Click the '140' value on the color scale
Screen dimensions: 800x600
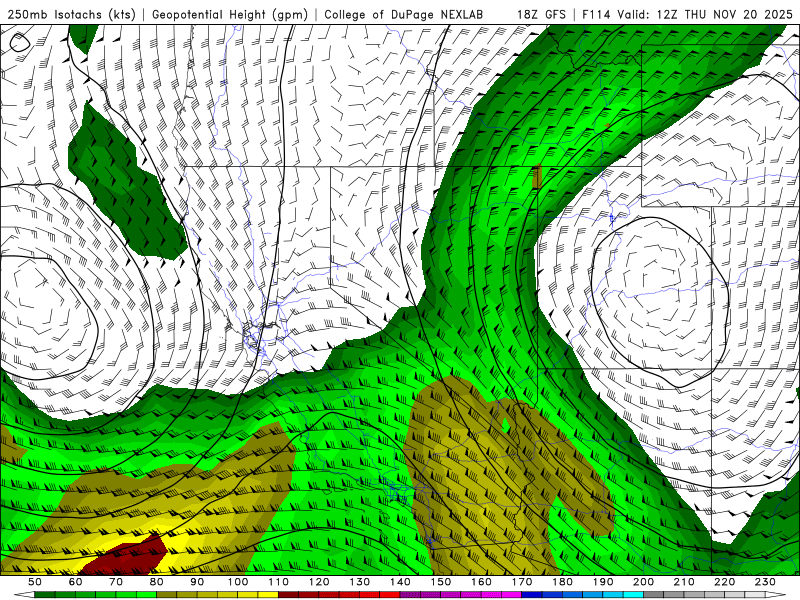(x=400, y=582)
